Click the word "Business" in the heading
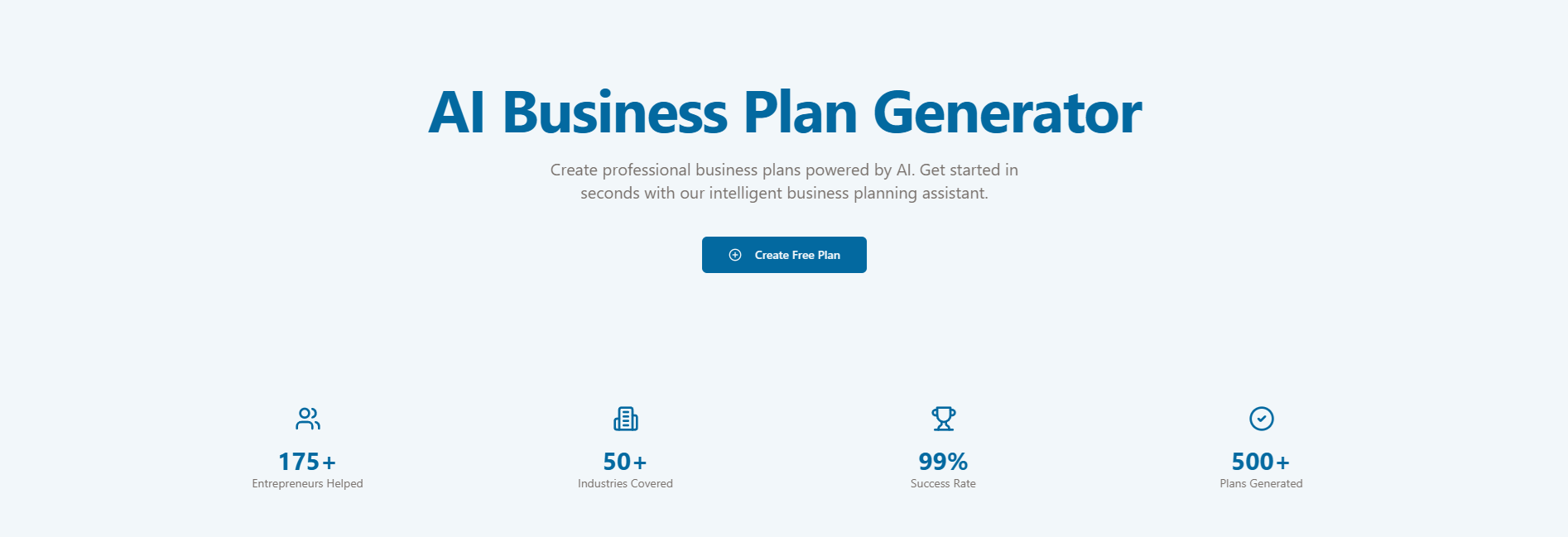1568x537 pixels. click(x=615, y=113)
